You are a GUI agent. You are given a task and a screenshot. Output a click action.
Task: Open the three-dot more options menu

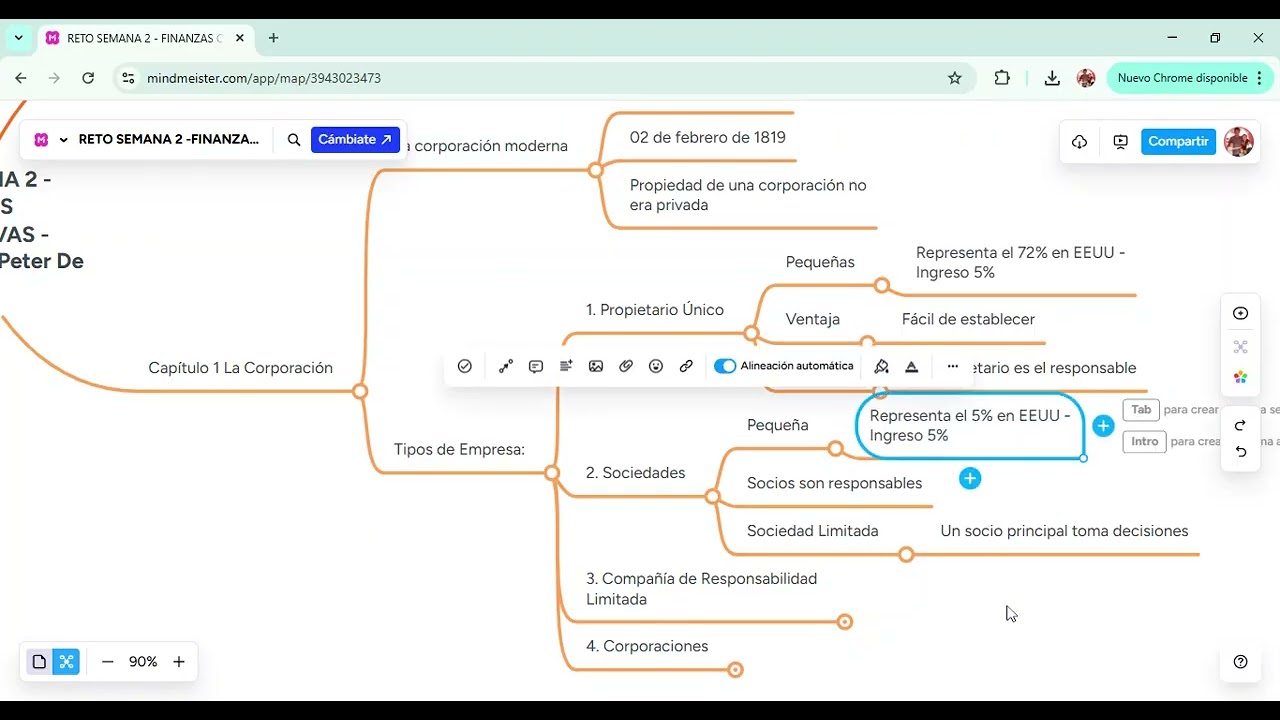point(953,367)
